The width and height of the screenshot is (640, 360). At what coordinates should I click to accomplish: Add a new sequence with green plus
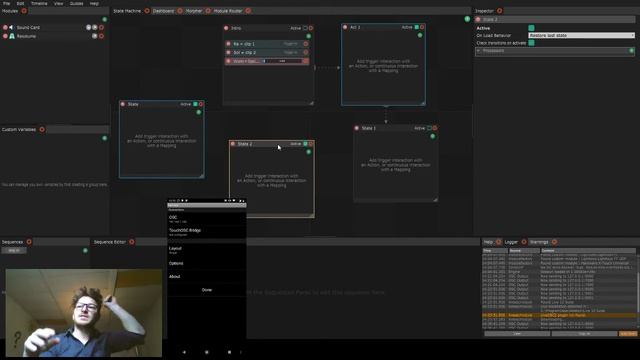point(85,250)
